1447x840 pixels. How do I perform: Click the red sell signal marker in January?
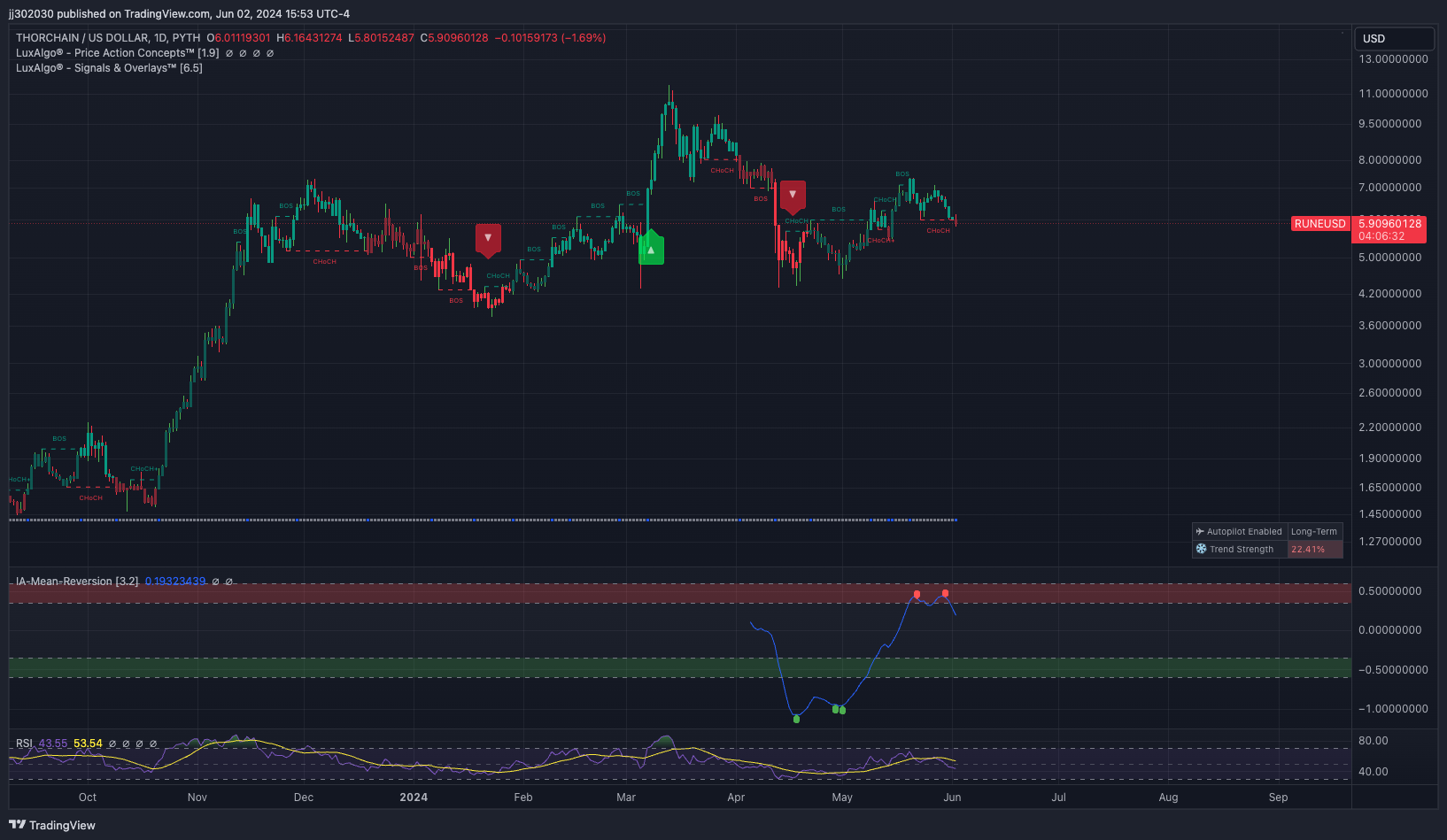(x=488, y=239)
